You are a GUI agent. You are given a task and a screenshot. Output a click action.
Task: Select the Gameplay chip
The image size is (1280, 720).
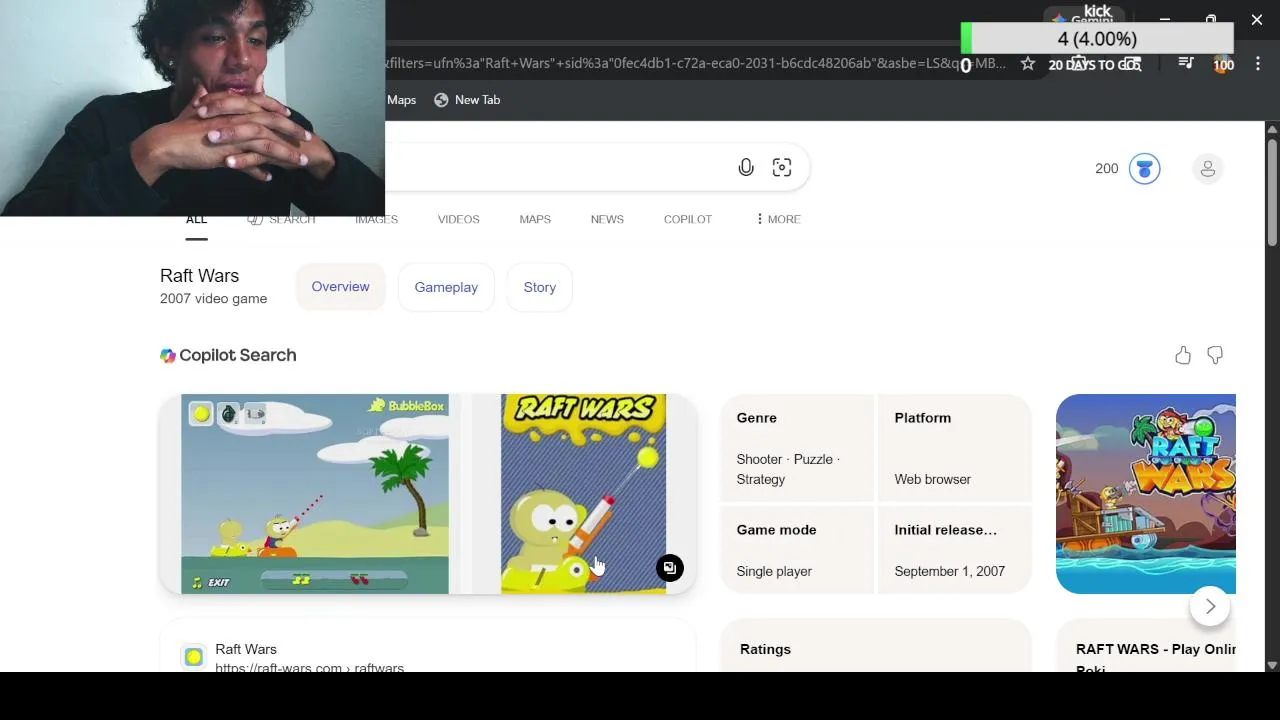click(446, 287)
